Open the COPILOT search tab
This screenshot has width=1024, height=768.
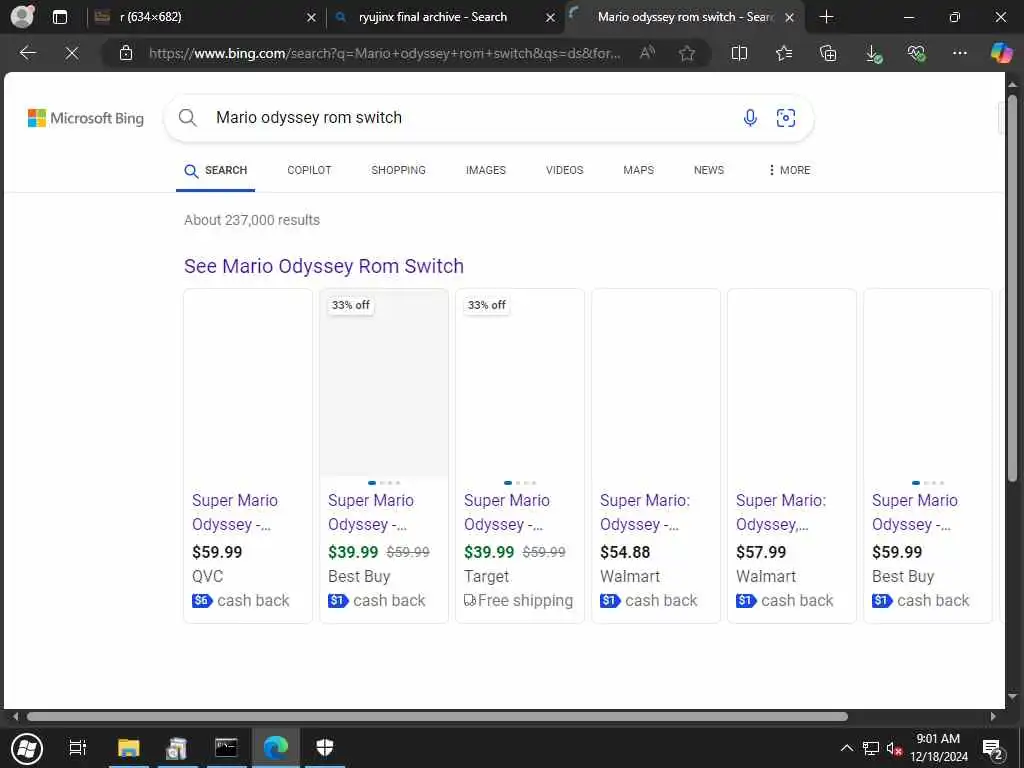(x=310, y=170)
